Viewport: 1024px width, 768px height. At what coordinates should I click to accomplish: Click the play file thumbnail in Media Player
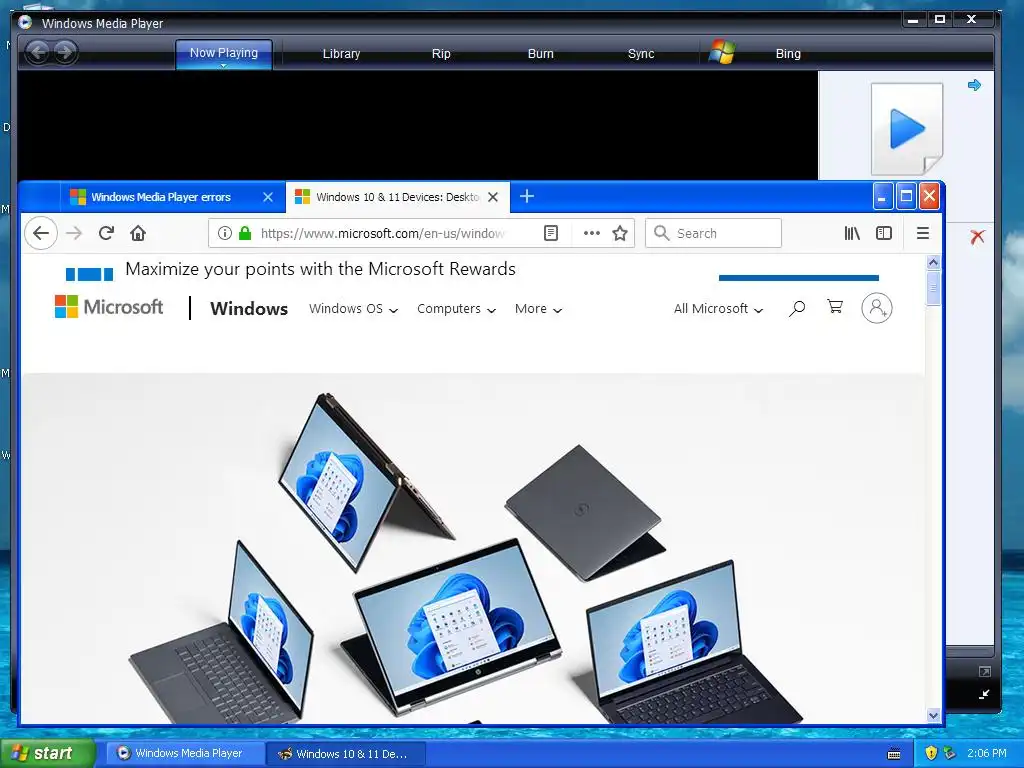pyautogui.click(x=907, y=129)
